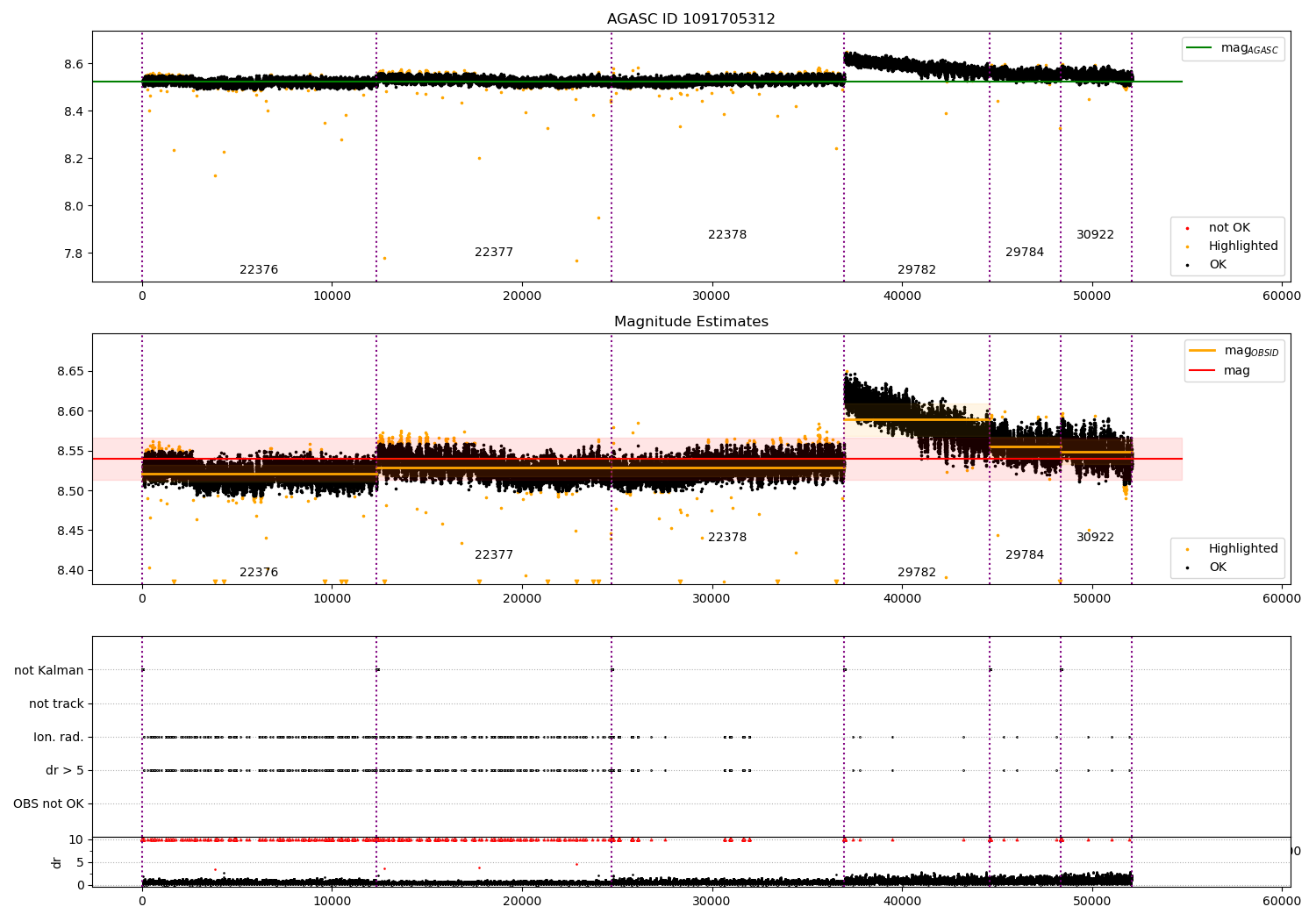Screen dimensions: 1316x921
Task: Click the 'AGASC ID 1091705312' plot title
Action: pos(691,19)
